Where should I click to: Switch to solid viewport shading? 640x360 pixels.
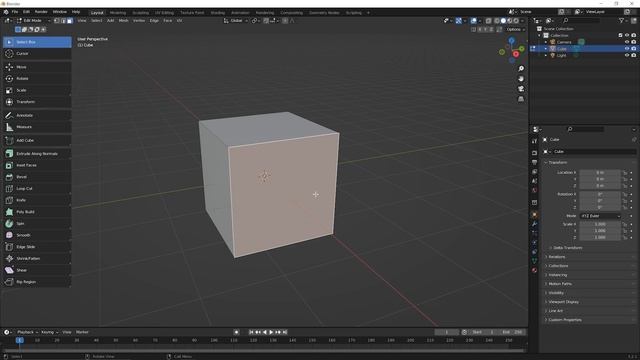tap(503, 20)
